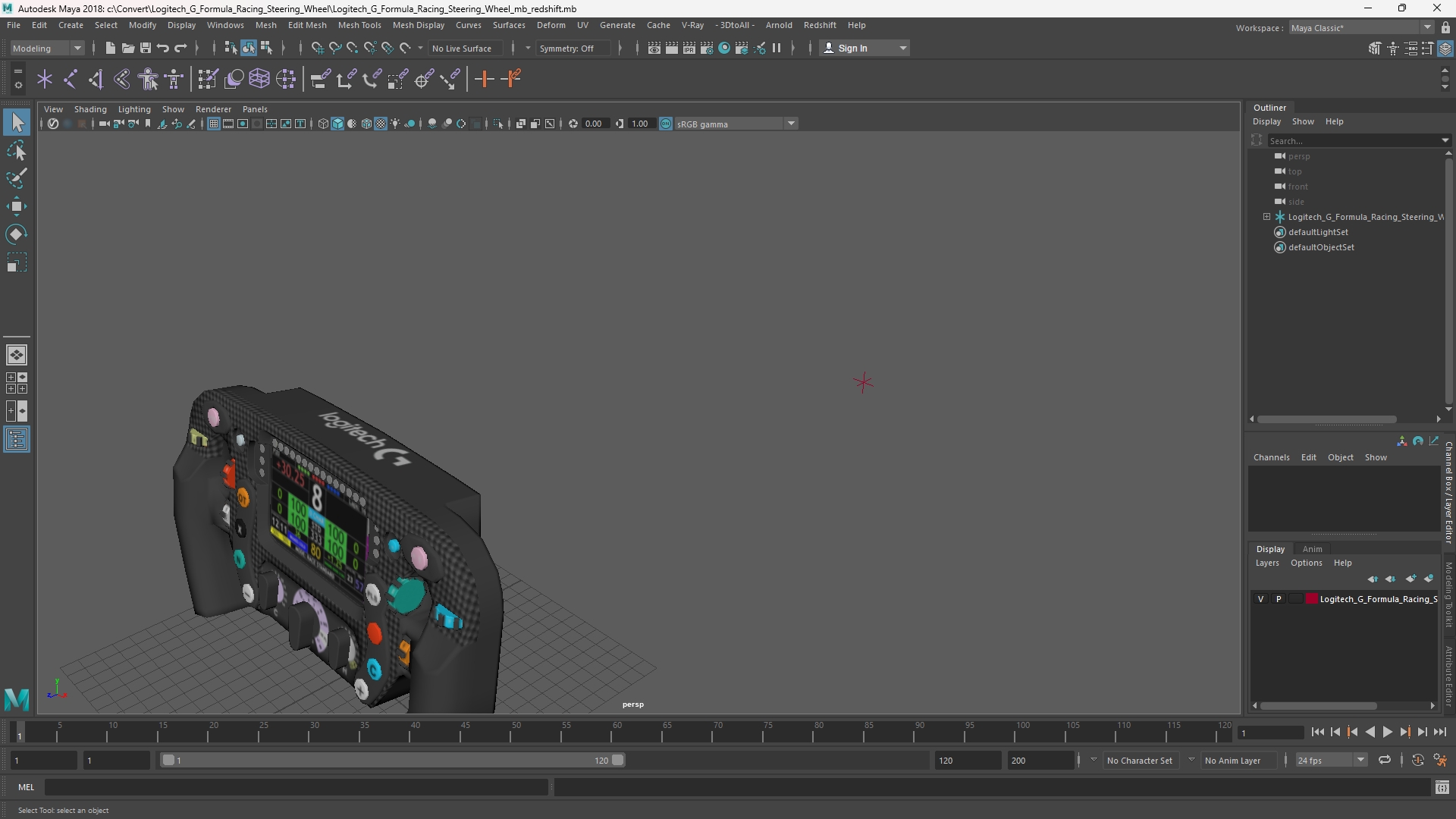The image size is (1456, 819).
Task: Click the open scene folder icon
Action: (127, 48)
